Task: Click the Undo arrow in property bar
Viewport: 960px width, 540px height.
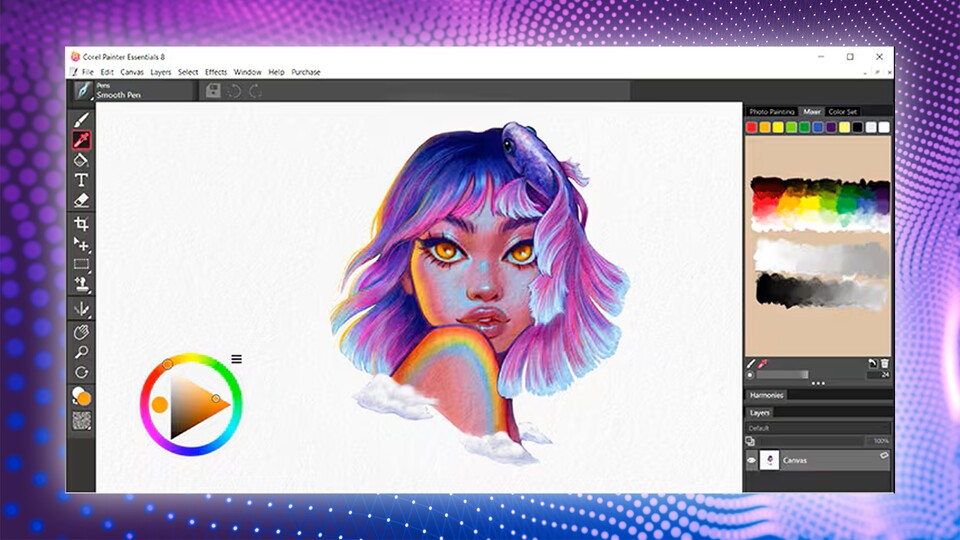Action: (234, 91)
